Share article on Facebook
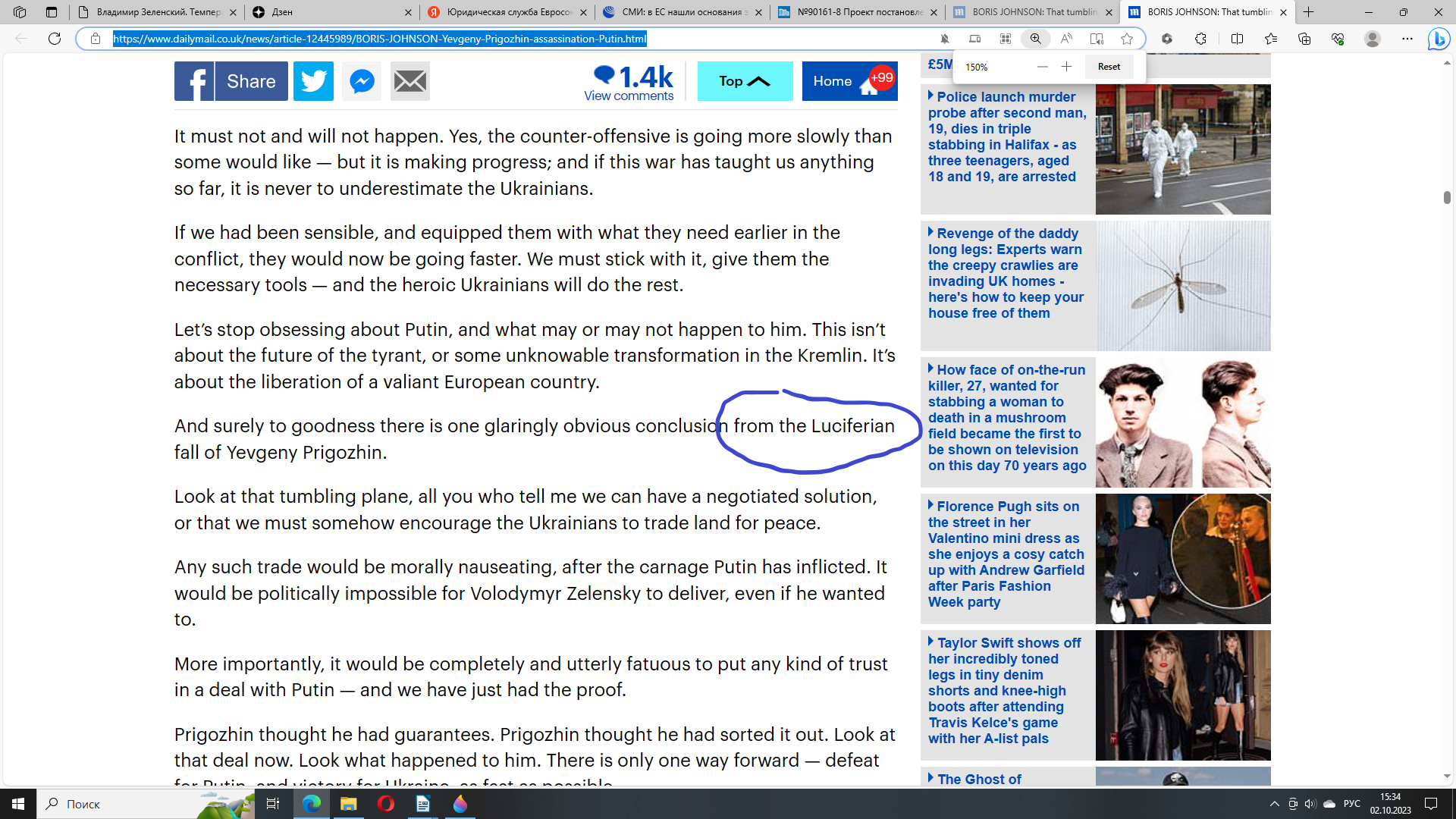This screenshot has height=819, width=1456. click(x=231, y=81)
